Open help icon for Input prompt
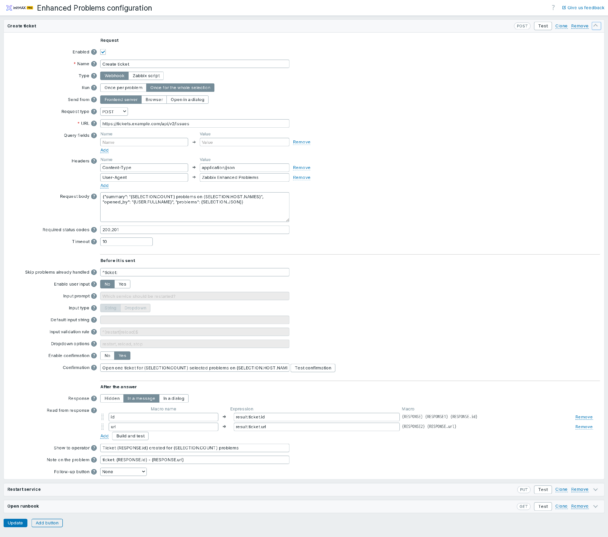Viewport: 608px width, 537px height. tap(94, 296)
